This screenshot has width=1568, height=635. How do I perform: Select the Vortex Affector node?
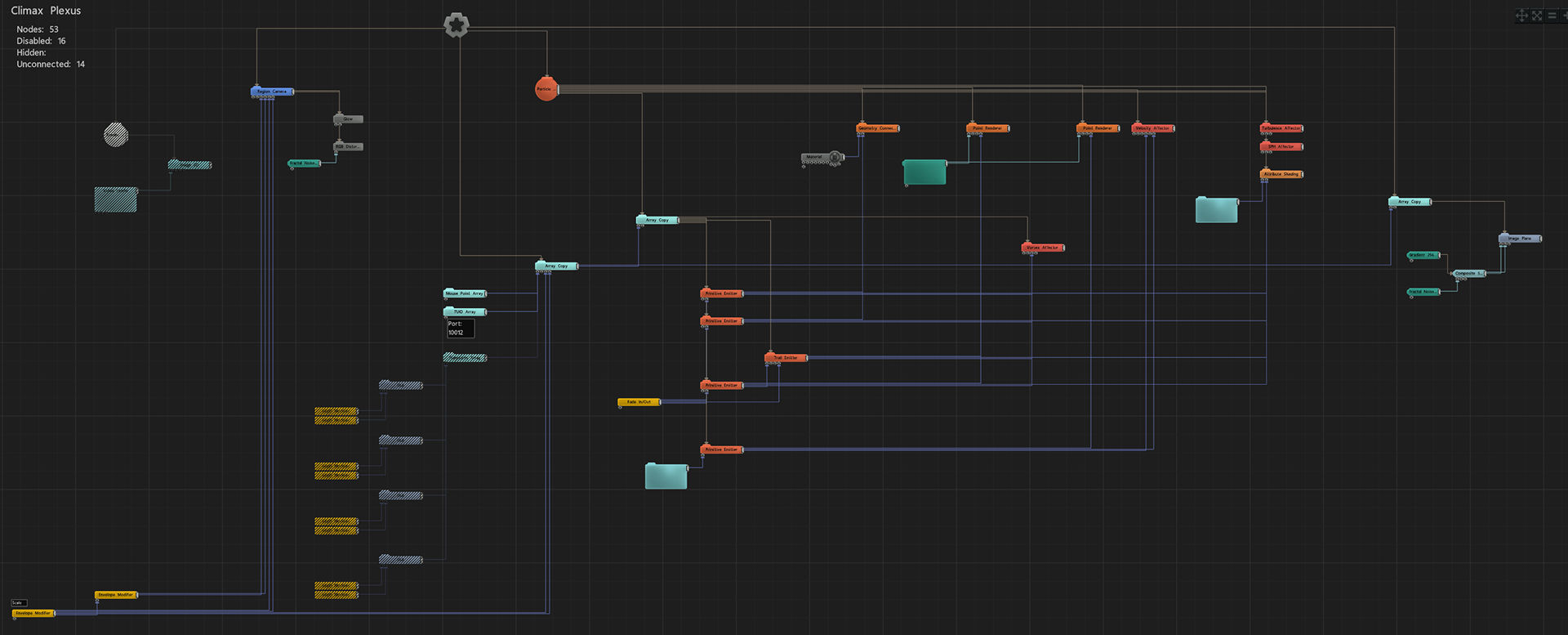[x=1043, y=248]
